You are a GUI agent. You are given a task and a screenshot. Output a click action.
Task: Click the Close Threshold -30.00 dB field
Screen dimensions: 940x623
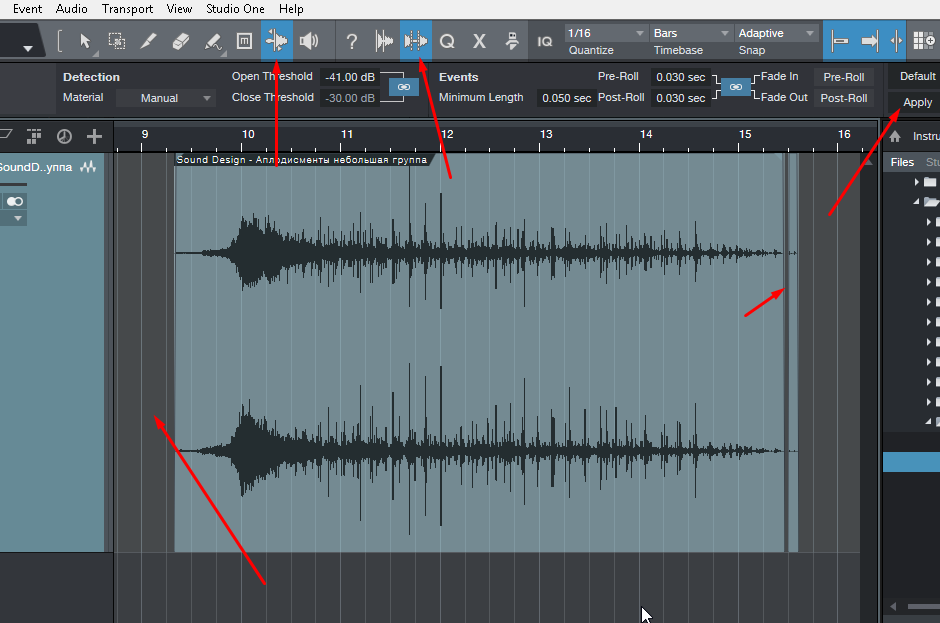(x=350, y=98)
